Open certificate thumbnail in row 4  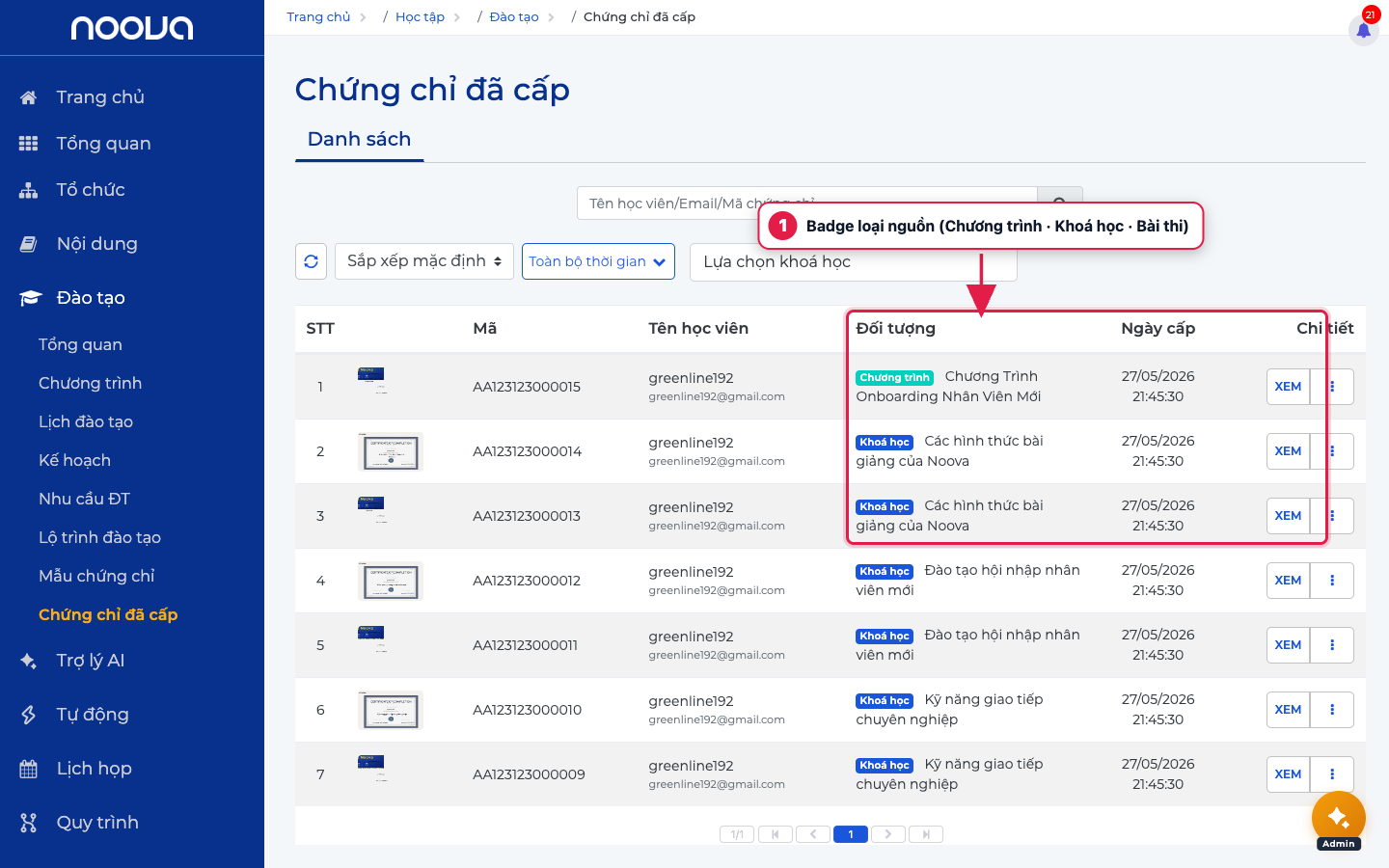pos(391,581)
